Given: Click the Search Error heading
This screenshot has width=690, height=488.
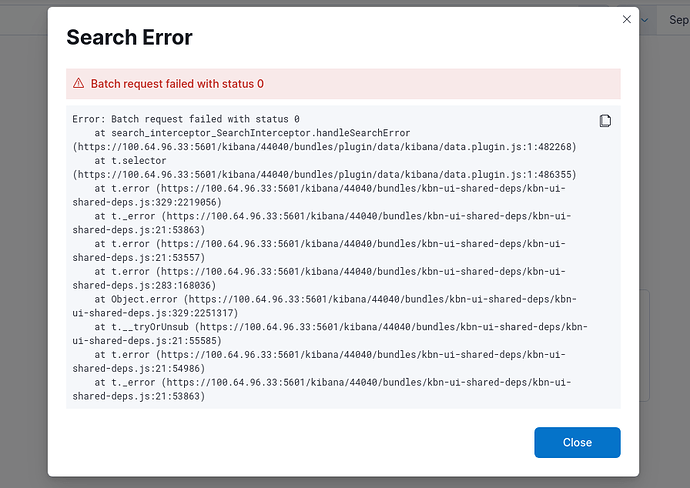Looking at the screenshot, I should tap(129, 38).
